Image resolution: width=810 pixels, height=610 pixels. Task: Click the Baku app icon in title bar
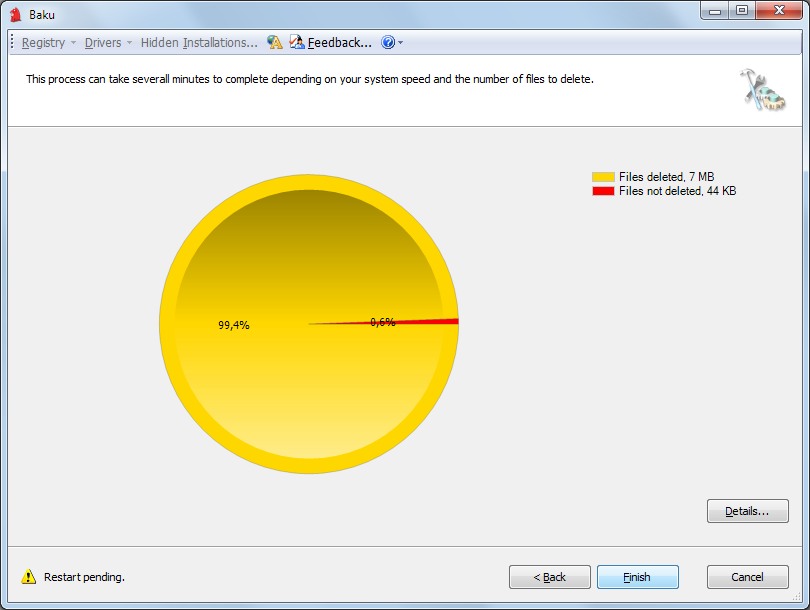click(x=15, y=14)
